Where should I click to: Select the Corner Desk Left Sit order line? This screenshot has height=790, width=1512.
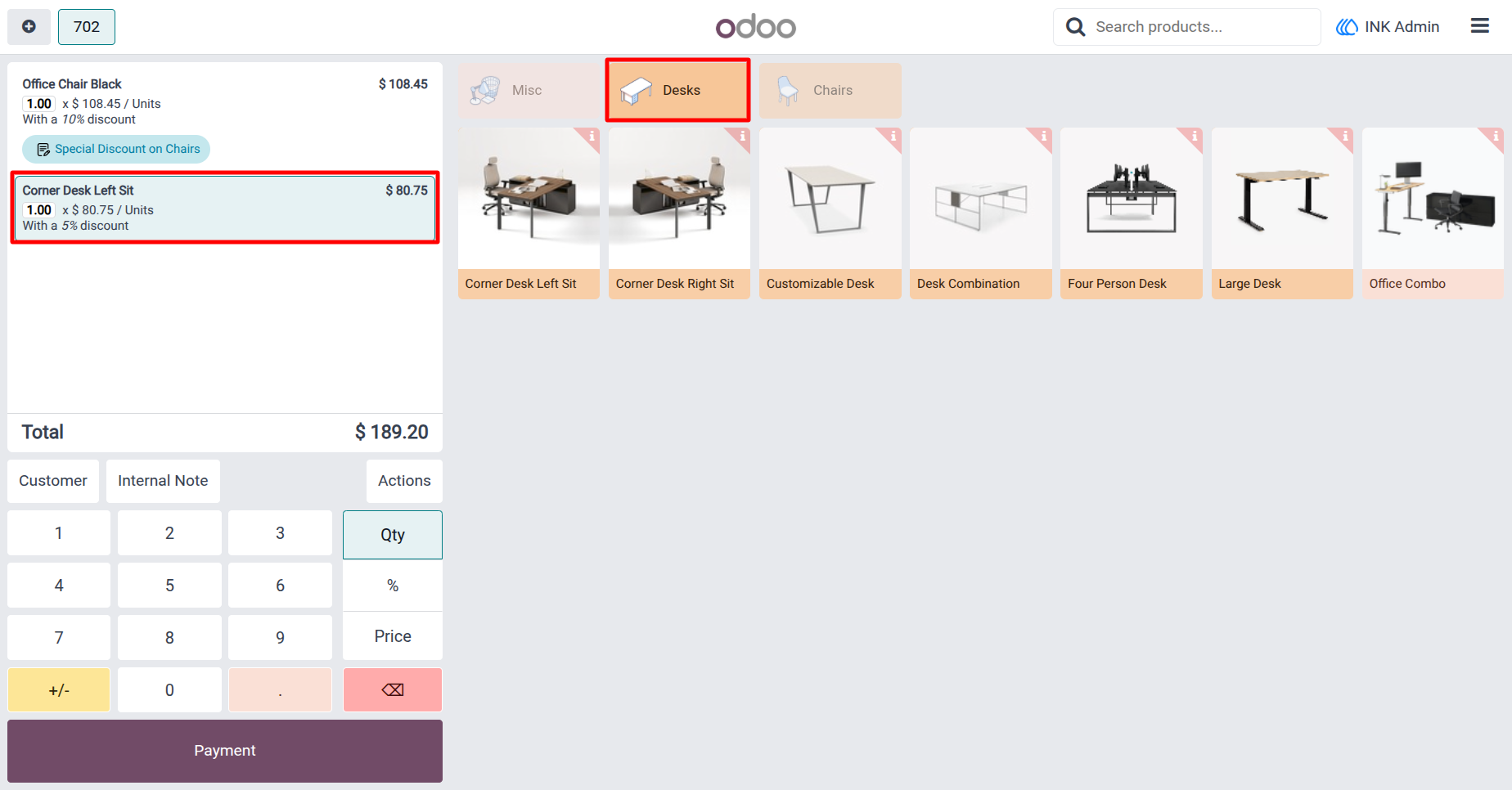[x=225, y=208]
